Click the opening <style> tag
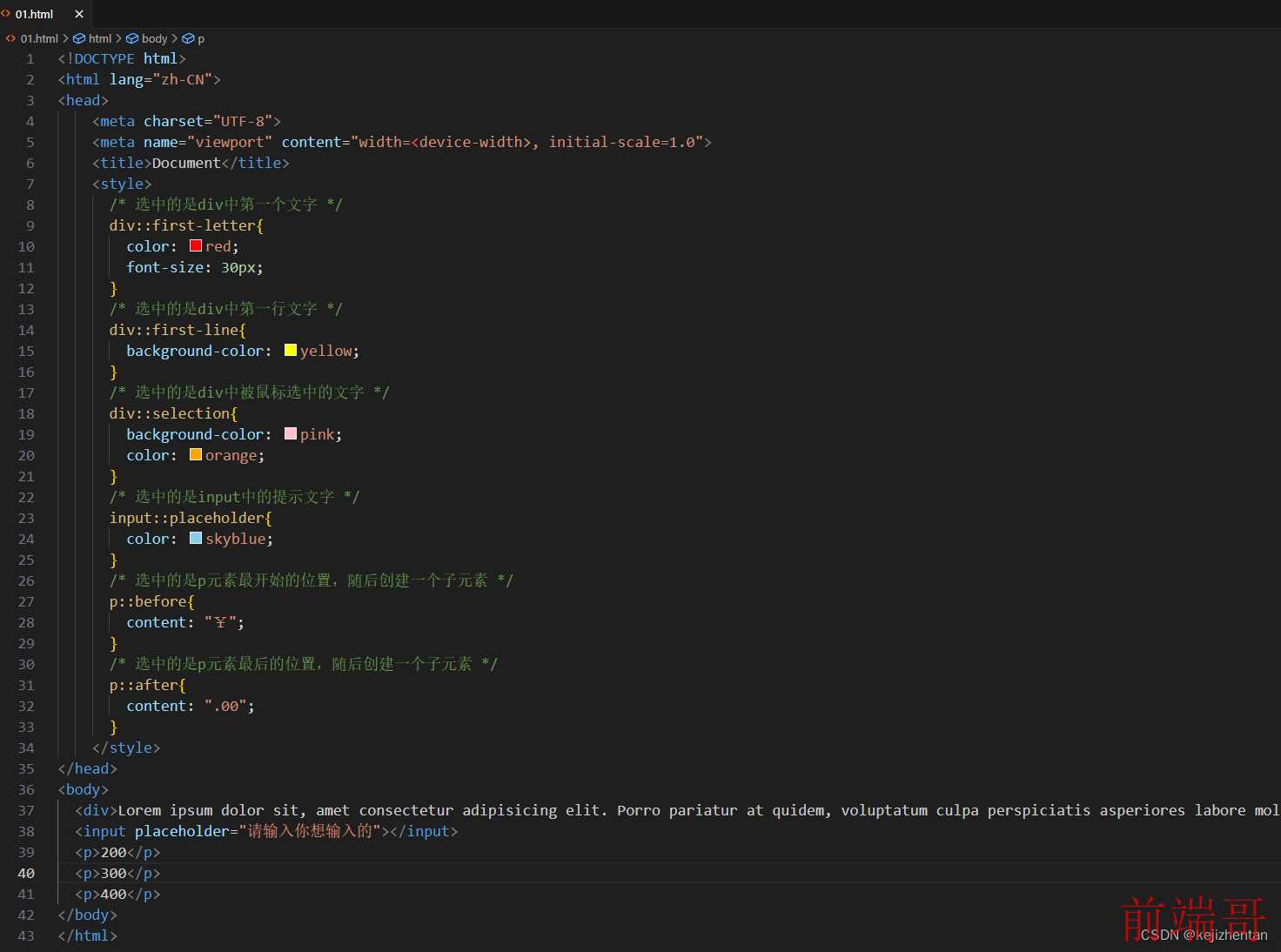1281x952 pixels. point(122,184)
